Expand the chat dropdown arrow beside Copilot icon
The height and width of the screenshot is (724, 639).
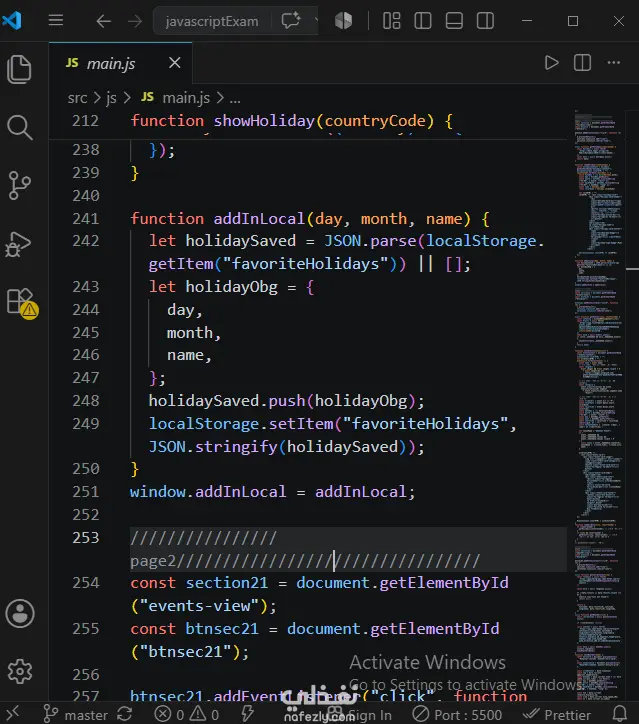pyautogui.click(x=316, y=20)
